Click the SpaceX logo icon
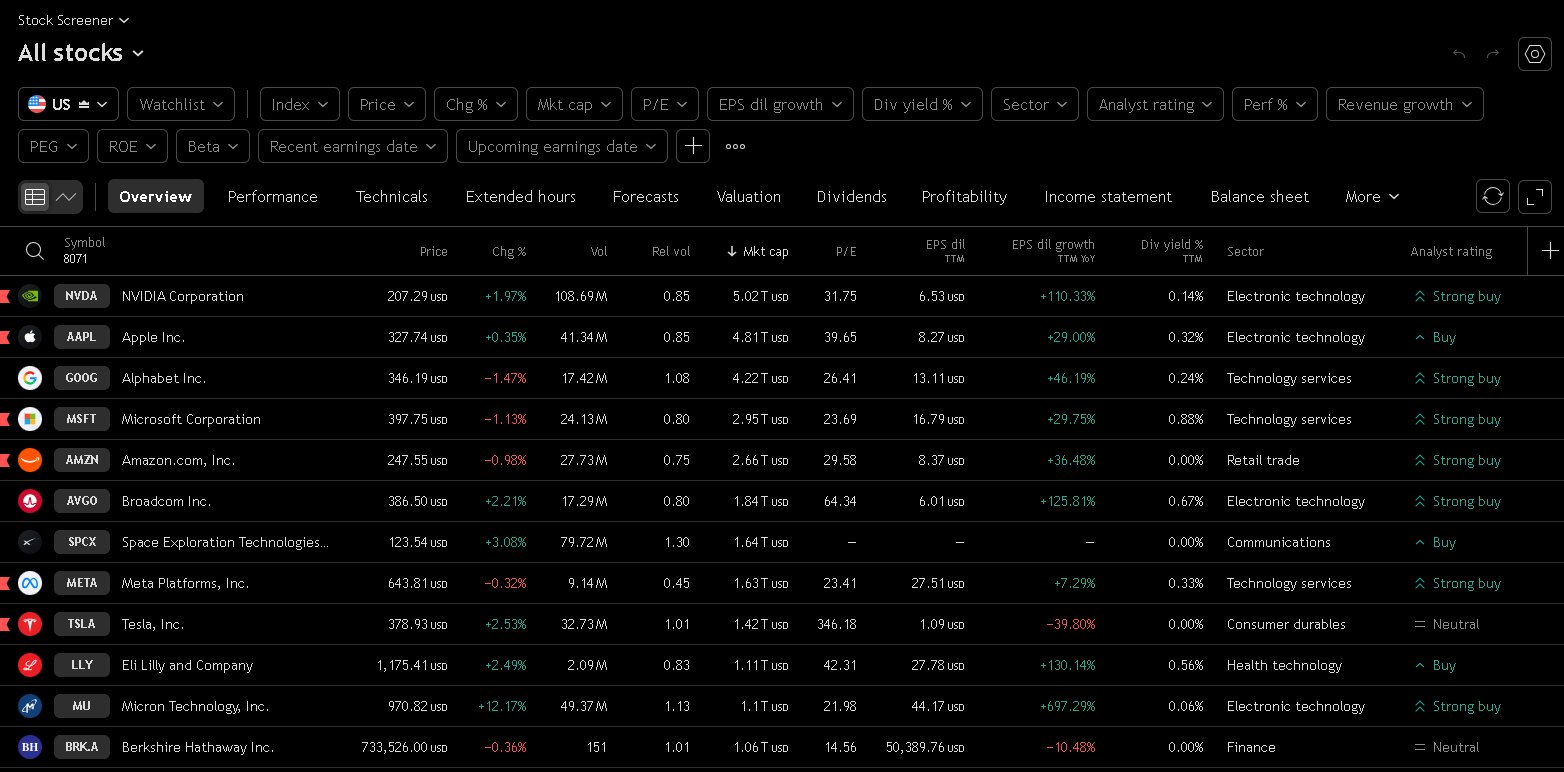Viewport: 1564px width, 772px height. click(x=30, y=542)
